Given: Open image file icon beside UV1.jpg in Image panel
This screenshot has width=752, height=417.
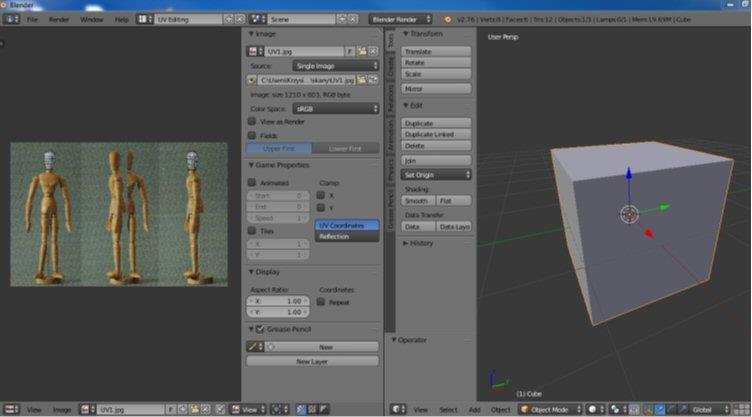Looking at the screenshot, I should click(x=362, y=51).
